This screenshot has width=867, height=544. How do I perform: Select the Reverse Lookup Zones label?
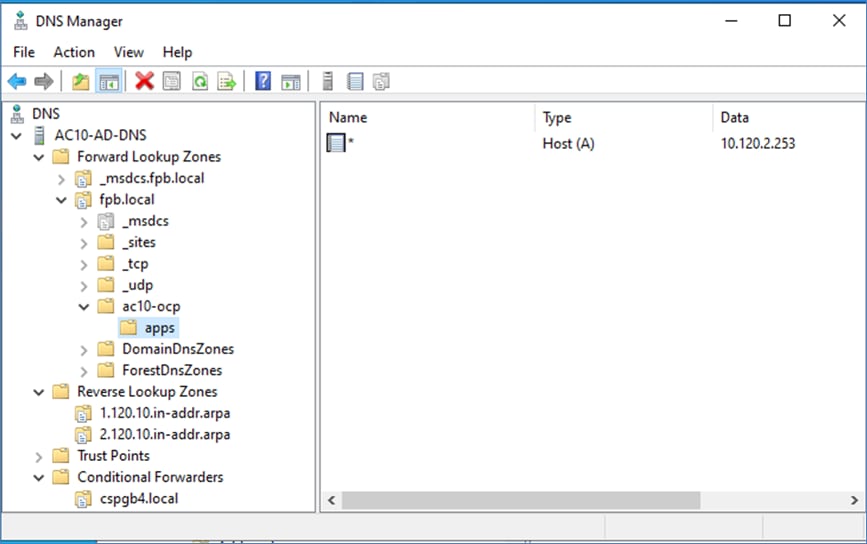click(x=147, y=391)
